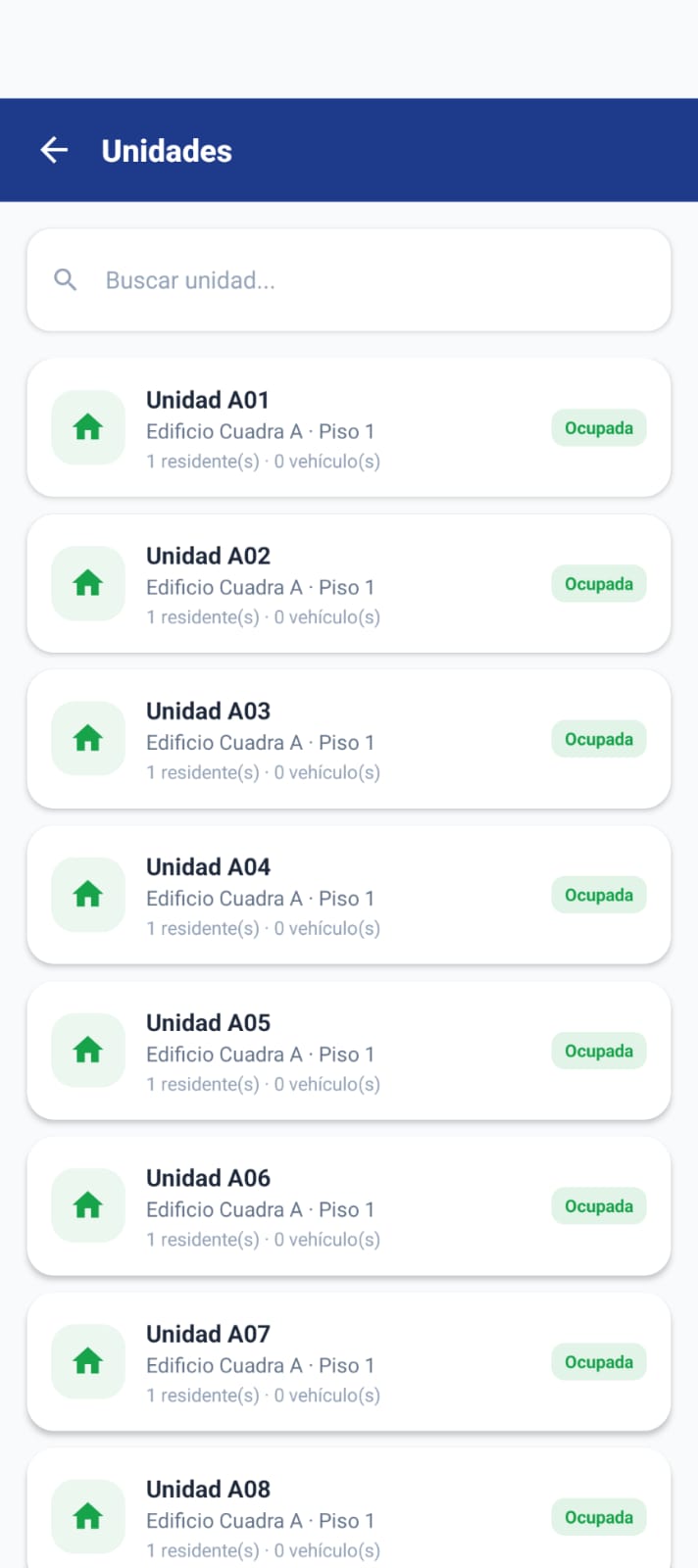Image resolution: width=698 pixels, height=1568 pixels.
Task: Click the Ocupada status of Unidad A06
Action: (598, 1206)
